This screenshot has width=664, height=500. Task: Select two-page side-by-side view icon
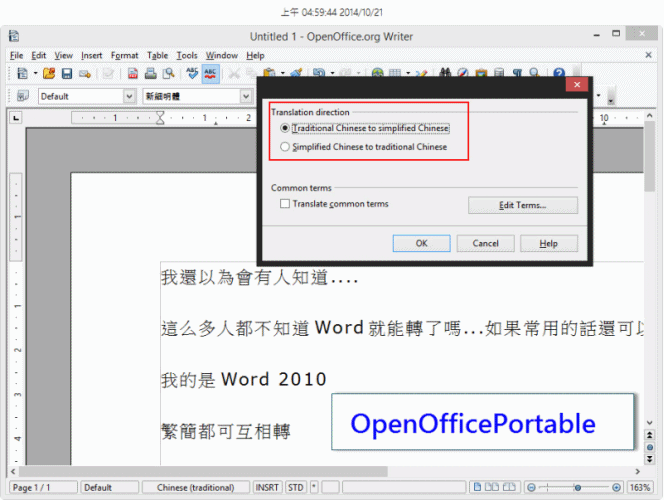point(491,487)
